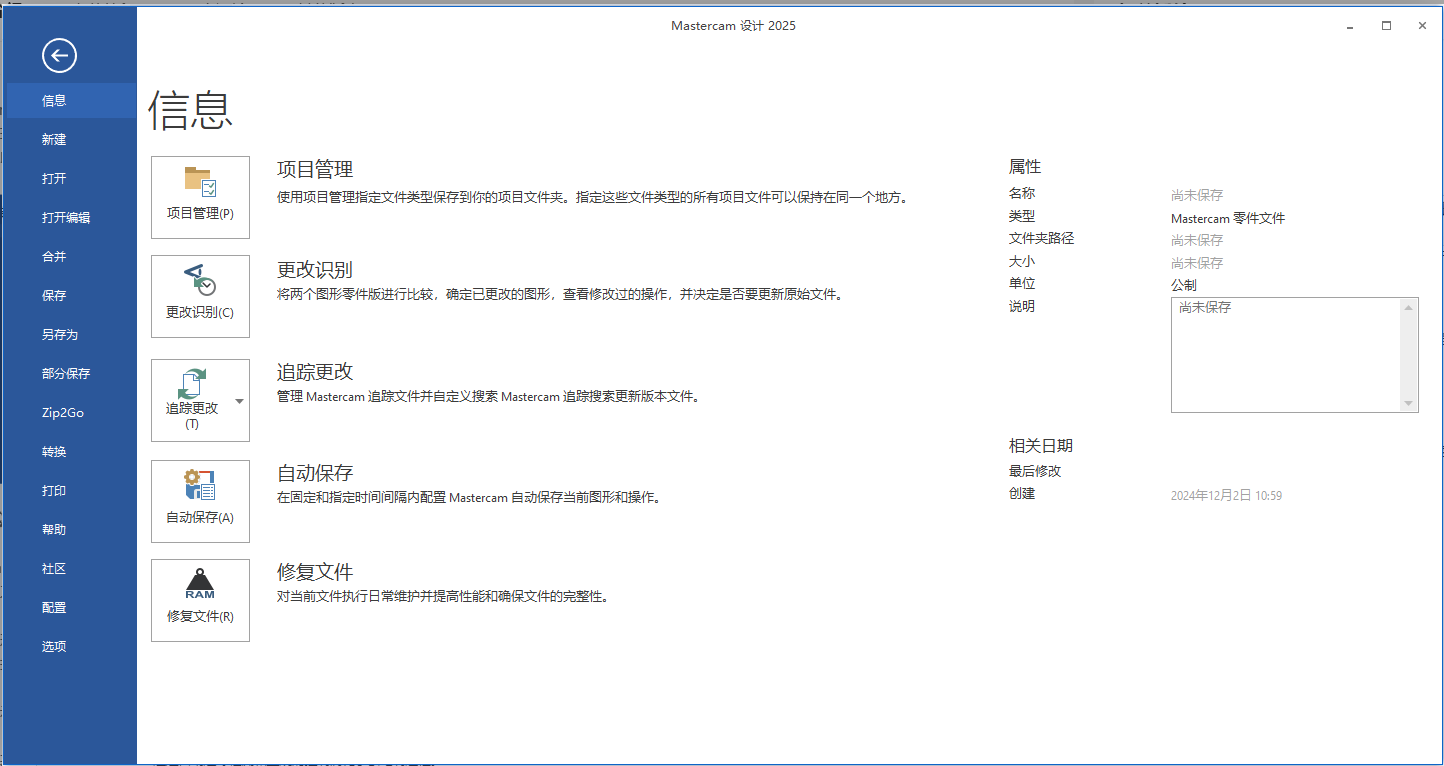Click the creation date 2024年12月2日 10:59
Screen dimensions: 1444x766
pyautogui.click(x=1227, y=496)
